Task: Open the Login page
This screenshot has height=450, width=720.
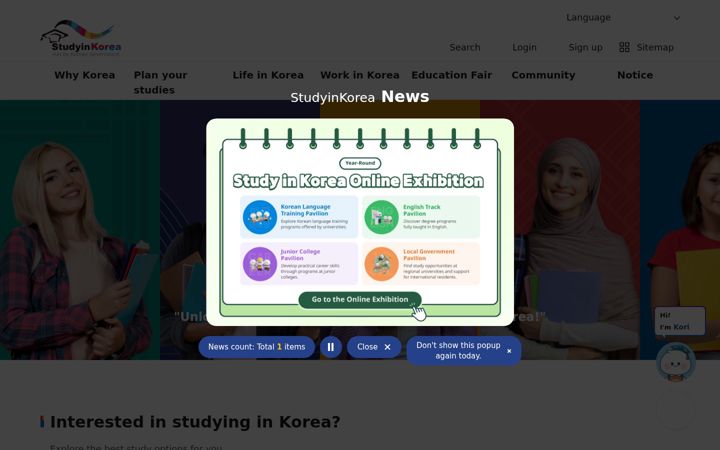Action: coord(524,47)
